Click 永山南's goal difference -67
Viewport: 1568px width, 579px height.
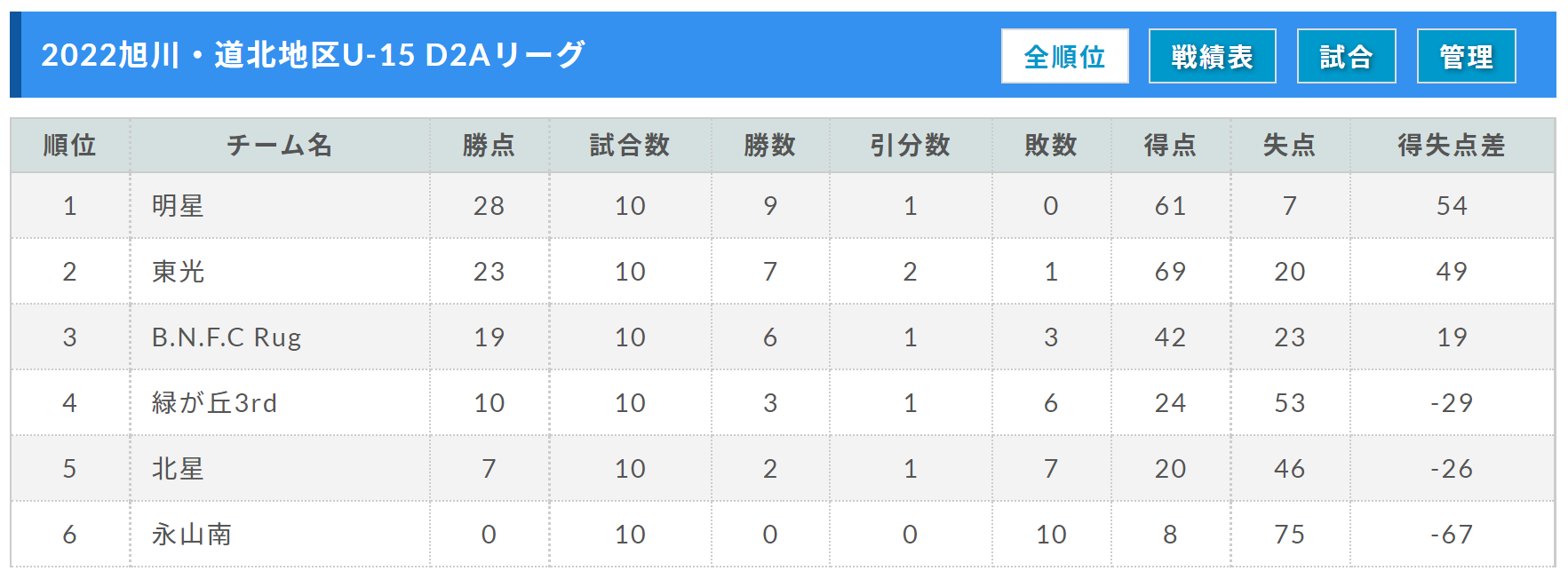[1452, 535]
